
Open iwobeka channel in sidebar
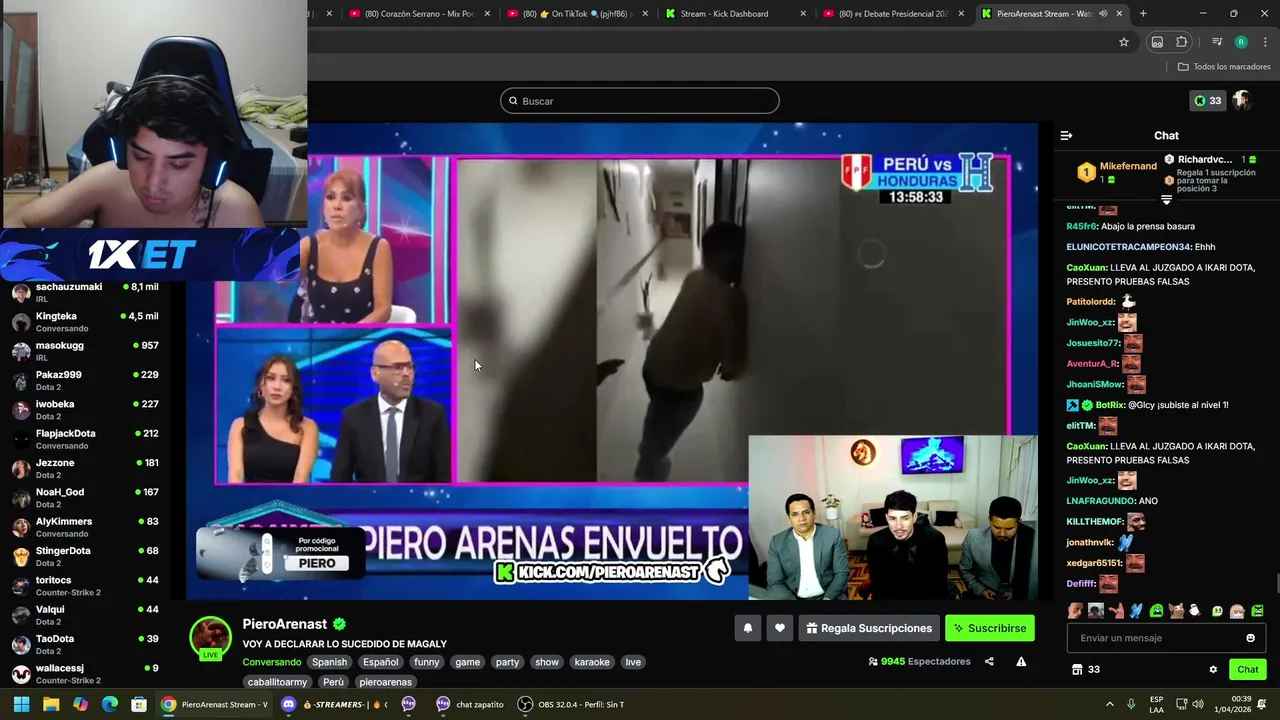click(85, 410)
